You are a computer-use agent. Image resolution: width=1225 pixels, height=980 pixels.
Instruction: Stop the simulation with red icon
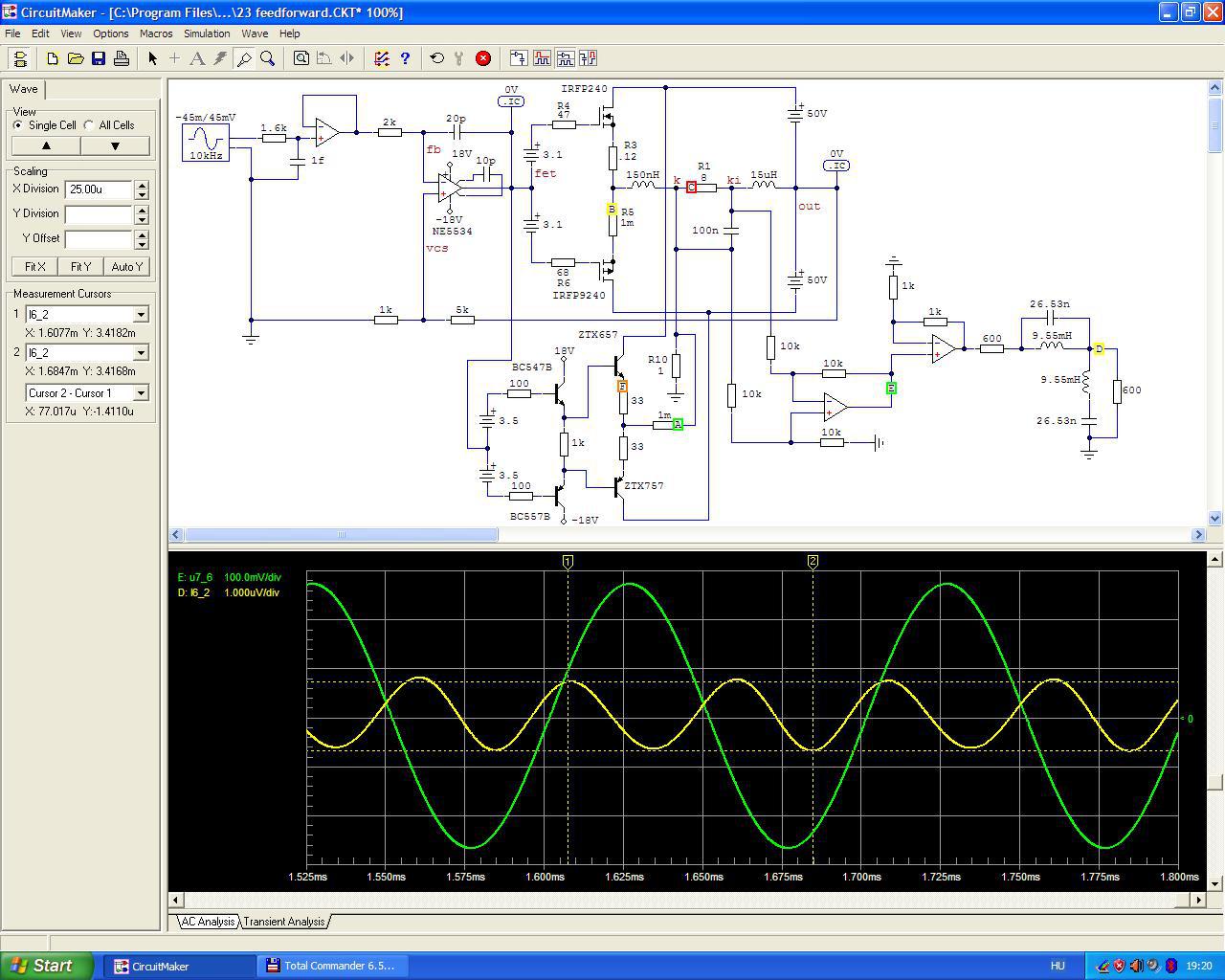[x=483, y=58]
